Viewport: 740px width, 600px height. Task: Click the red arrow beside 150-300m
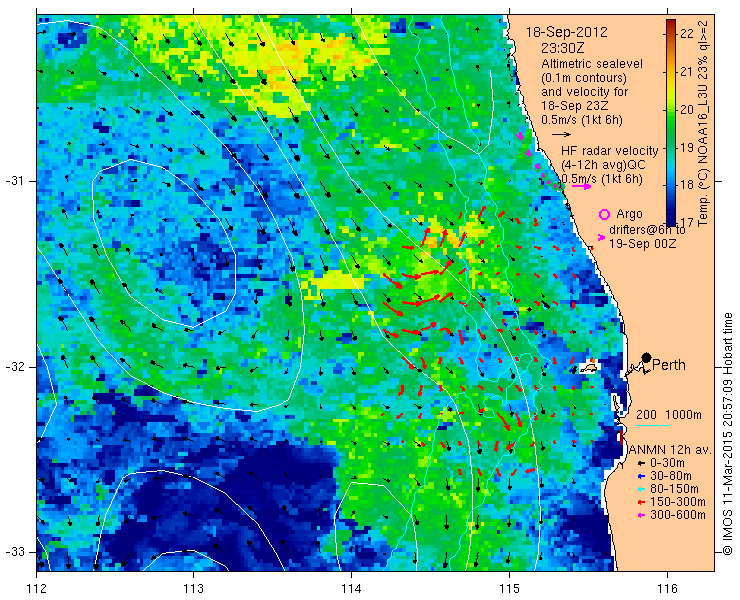click(x=640, y=502)
